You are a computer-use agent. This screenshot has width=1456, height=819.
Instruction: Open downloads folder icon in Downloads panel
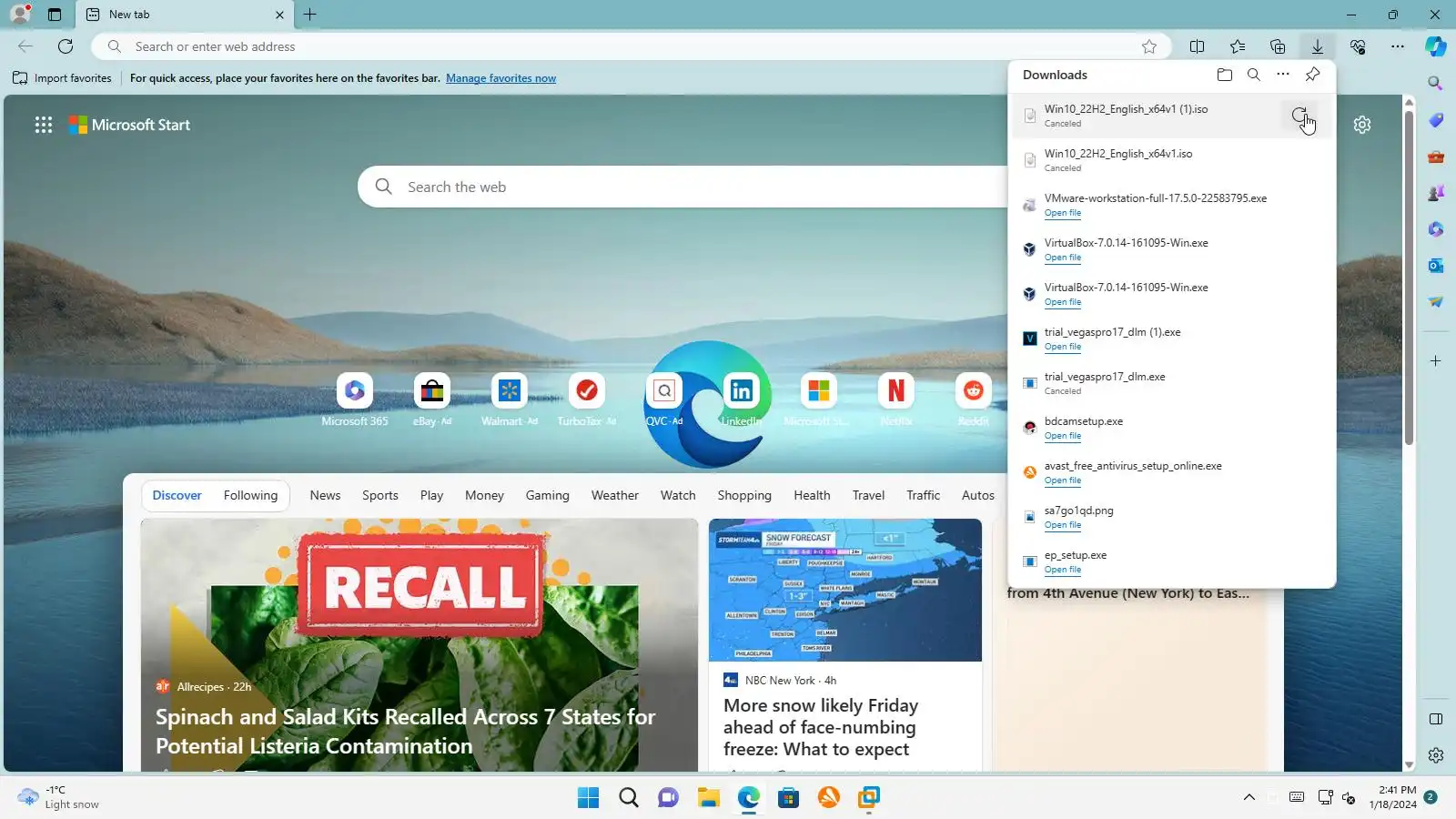click(x=1225, y=75)
